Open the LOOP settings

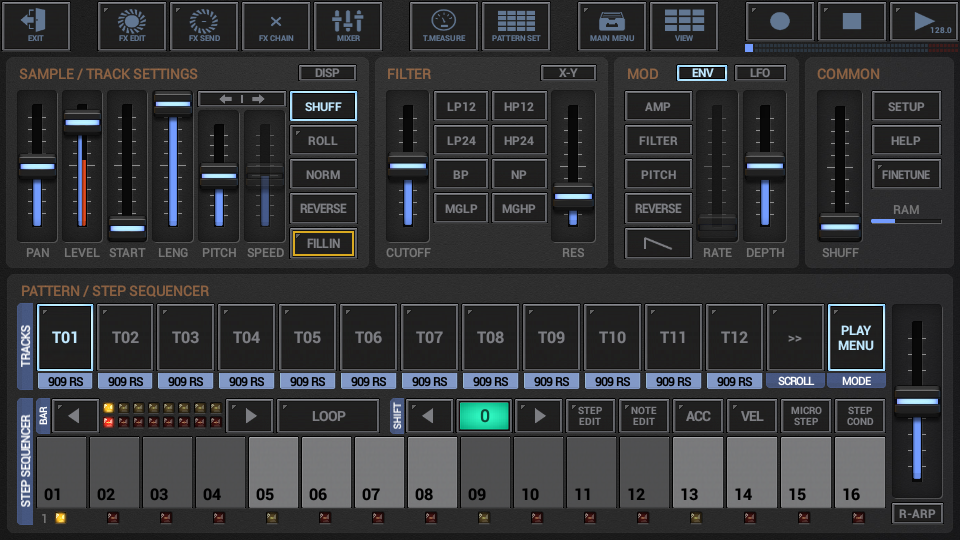(328, 416)
